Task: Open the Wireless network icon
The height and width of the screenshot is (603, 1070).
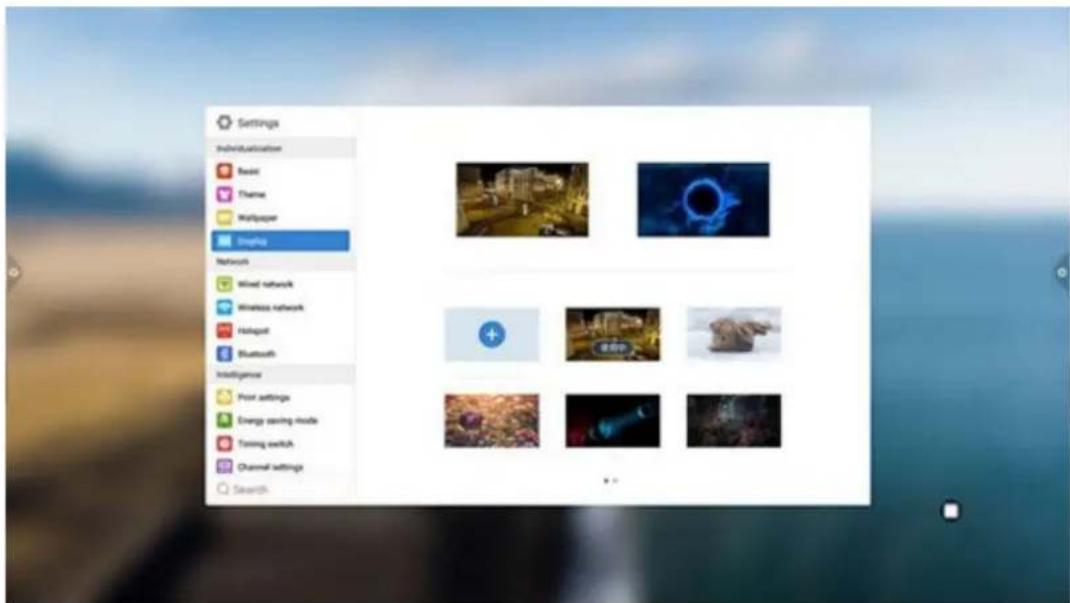Action: click(x=225, y=307)
